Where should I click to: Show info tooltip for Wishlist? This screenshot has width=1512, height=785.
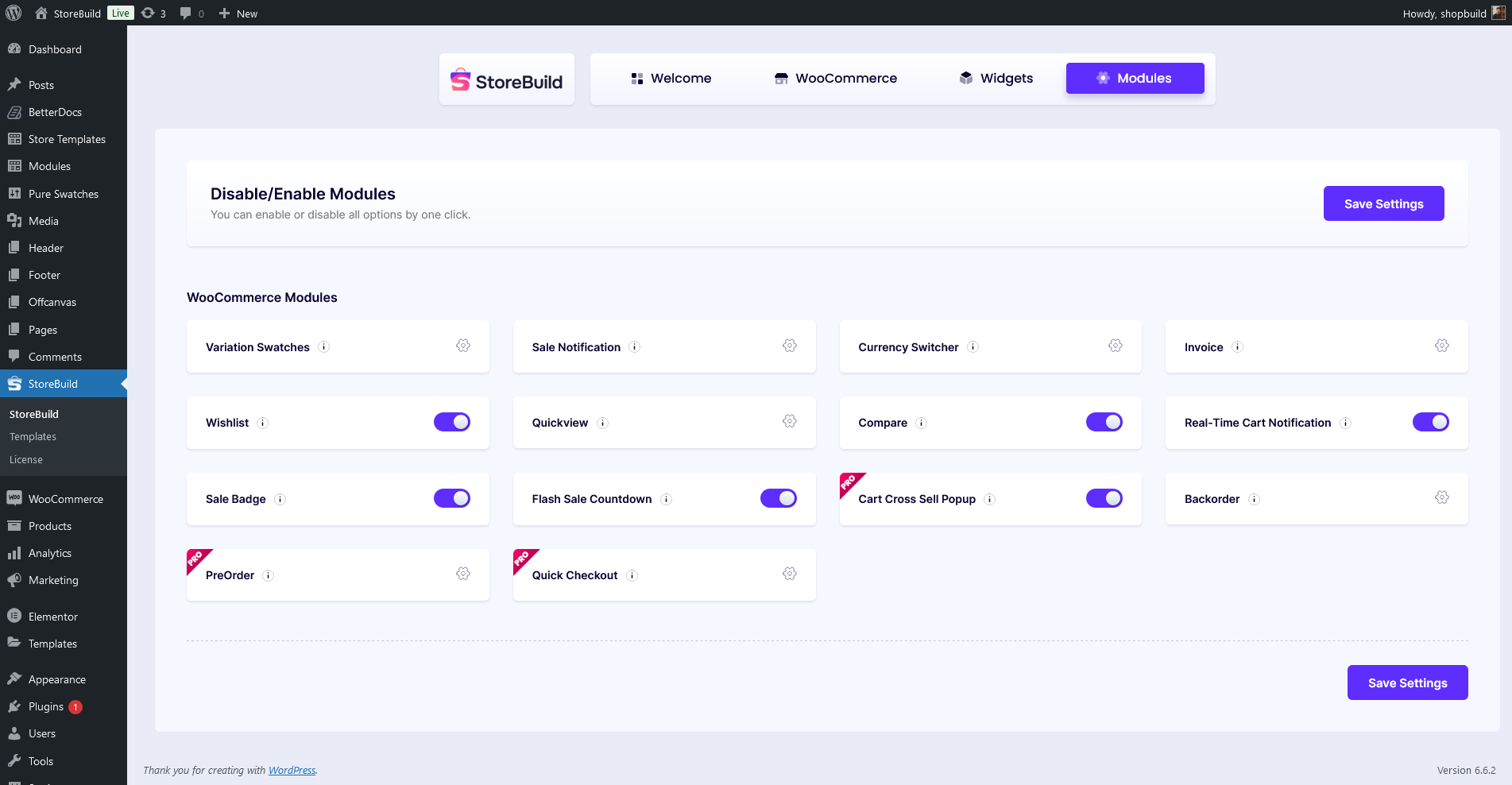[263, 423]
